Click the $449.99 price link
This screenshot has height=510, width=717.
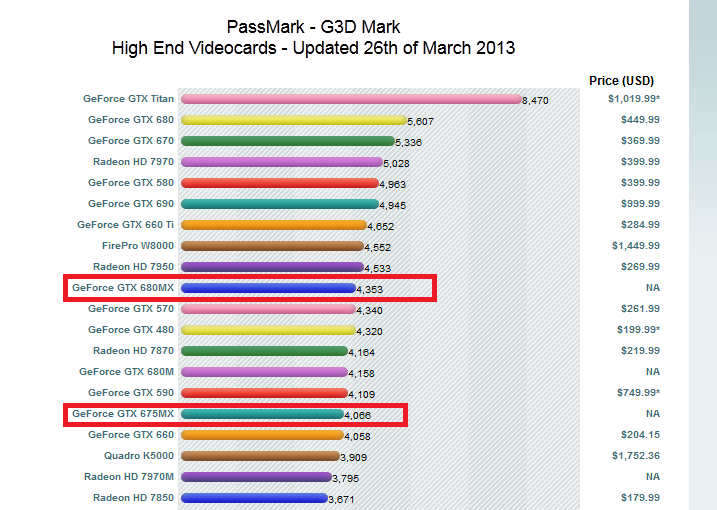click(x=640, y=120)
